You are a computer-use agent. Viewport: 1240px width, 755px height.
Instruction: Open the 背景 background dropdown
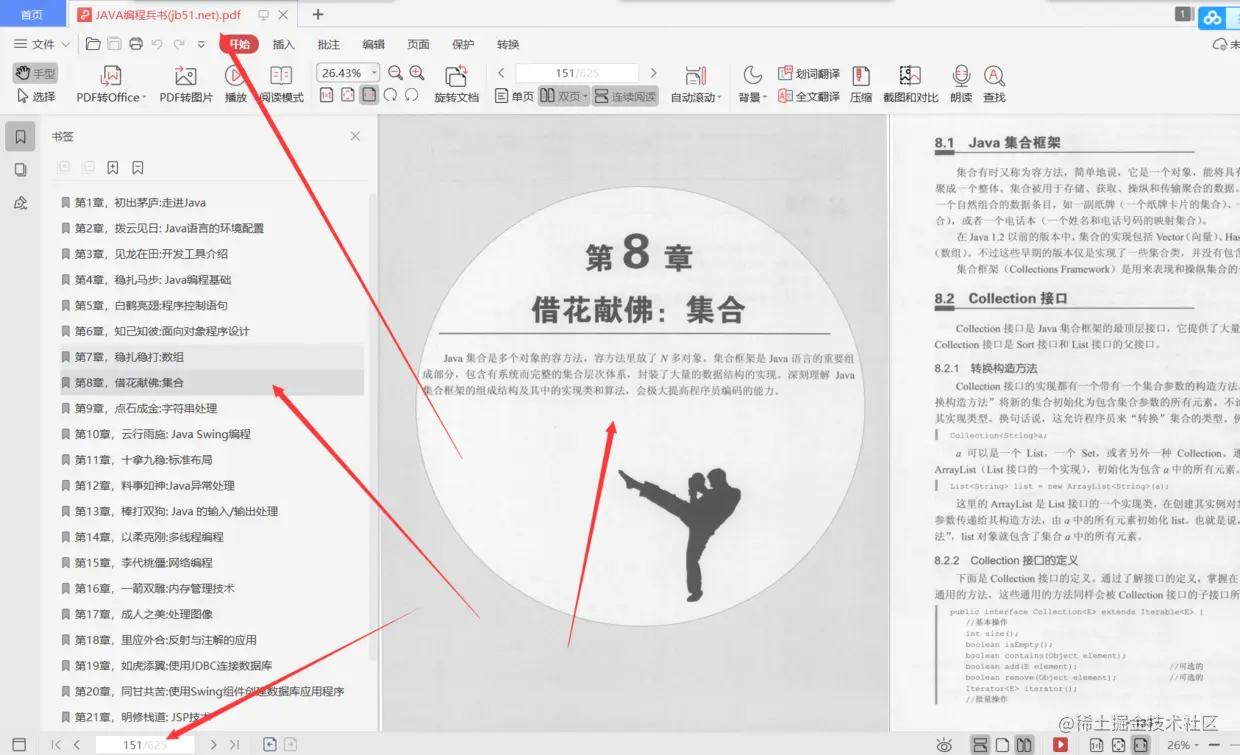pos(752,84)
